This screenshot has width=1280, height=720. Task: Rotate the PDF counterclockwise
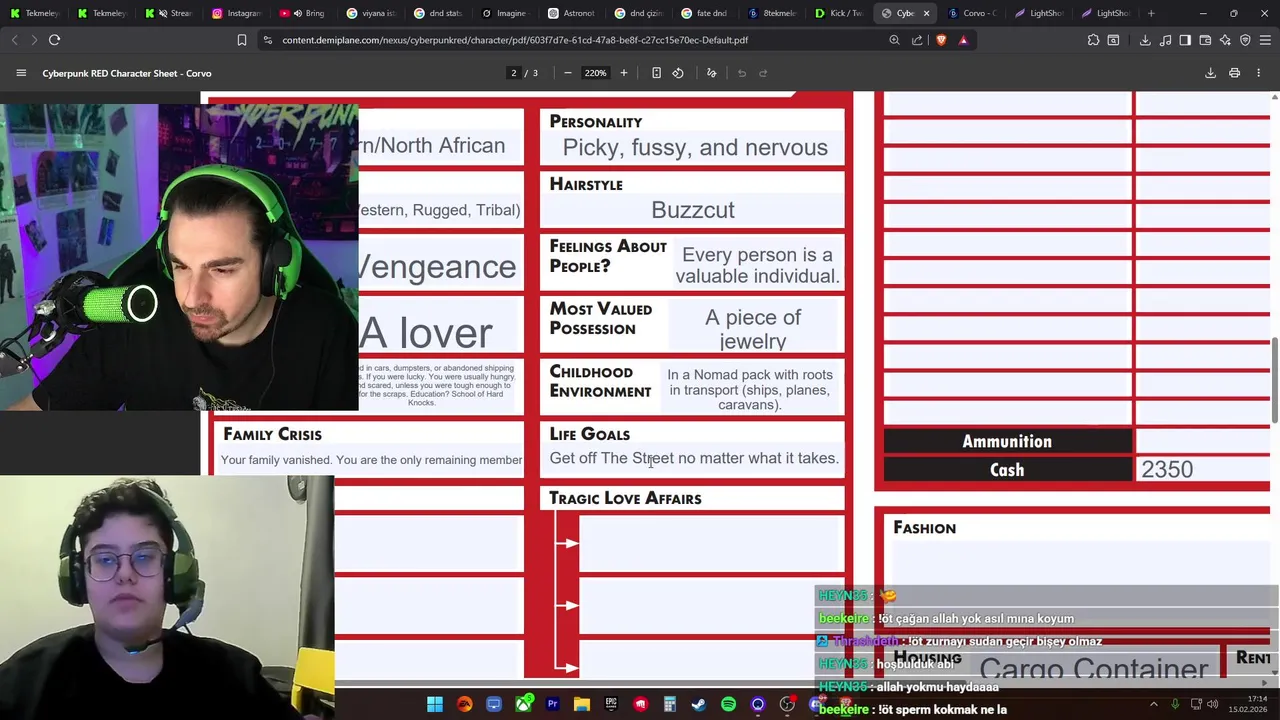(x=678, y=73)
